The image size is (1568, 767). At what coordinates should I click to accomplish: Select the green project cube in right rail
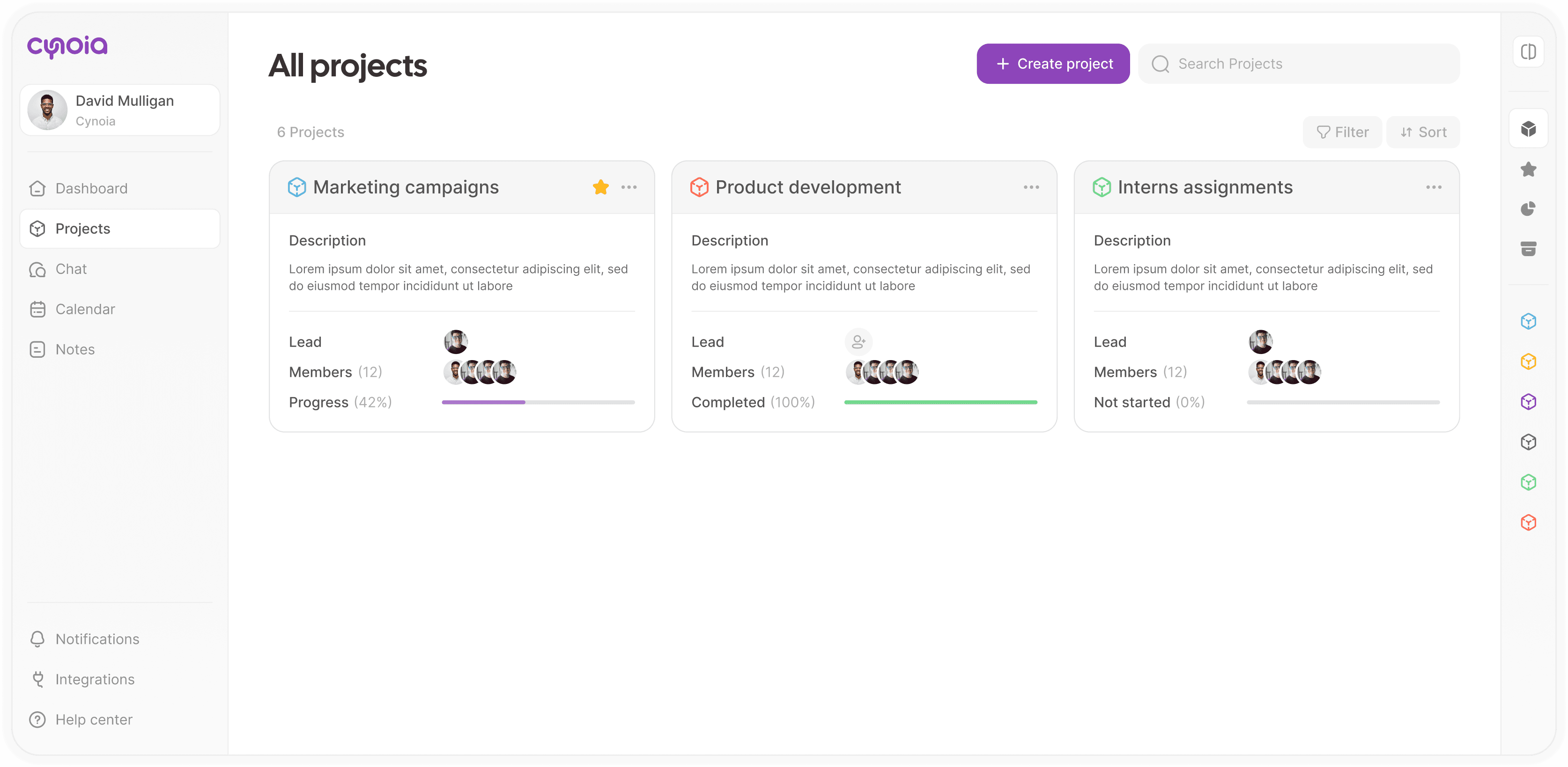click(x=1528, y=482)
